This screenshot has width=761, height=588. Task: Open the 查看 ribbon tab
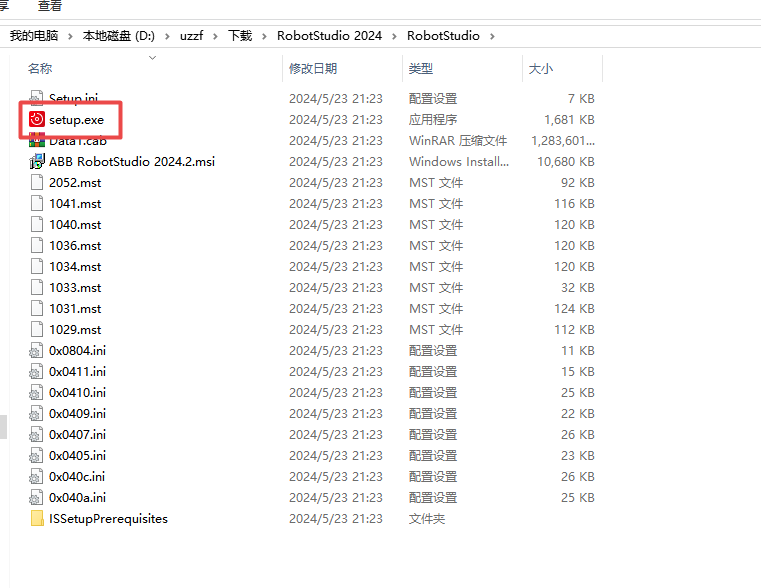click(50, 6)
